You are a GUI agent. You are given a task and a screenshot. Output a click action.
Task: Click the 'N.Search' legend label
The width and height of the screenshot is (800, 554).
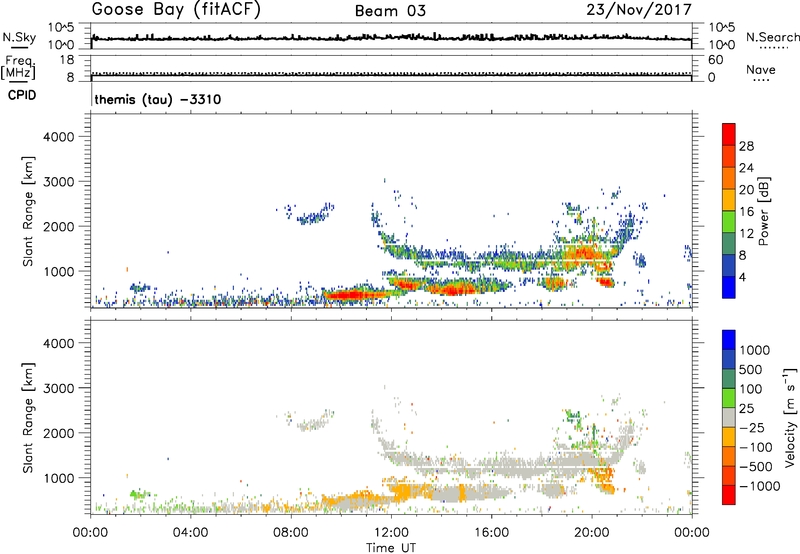(x=772, y=37)
